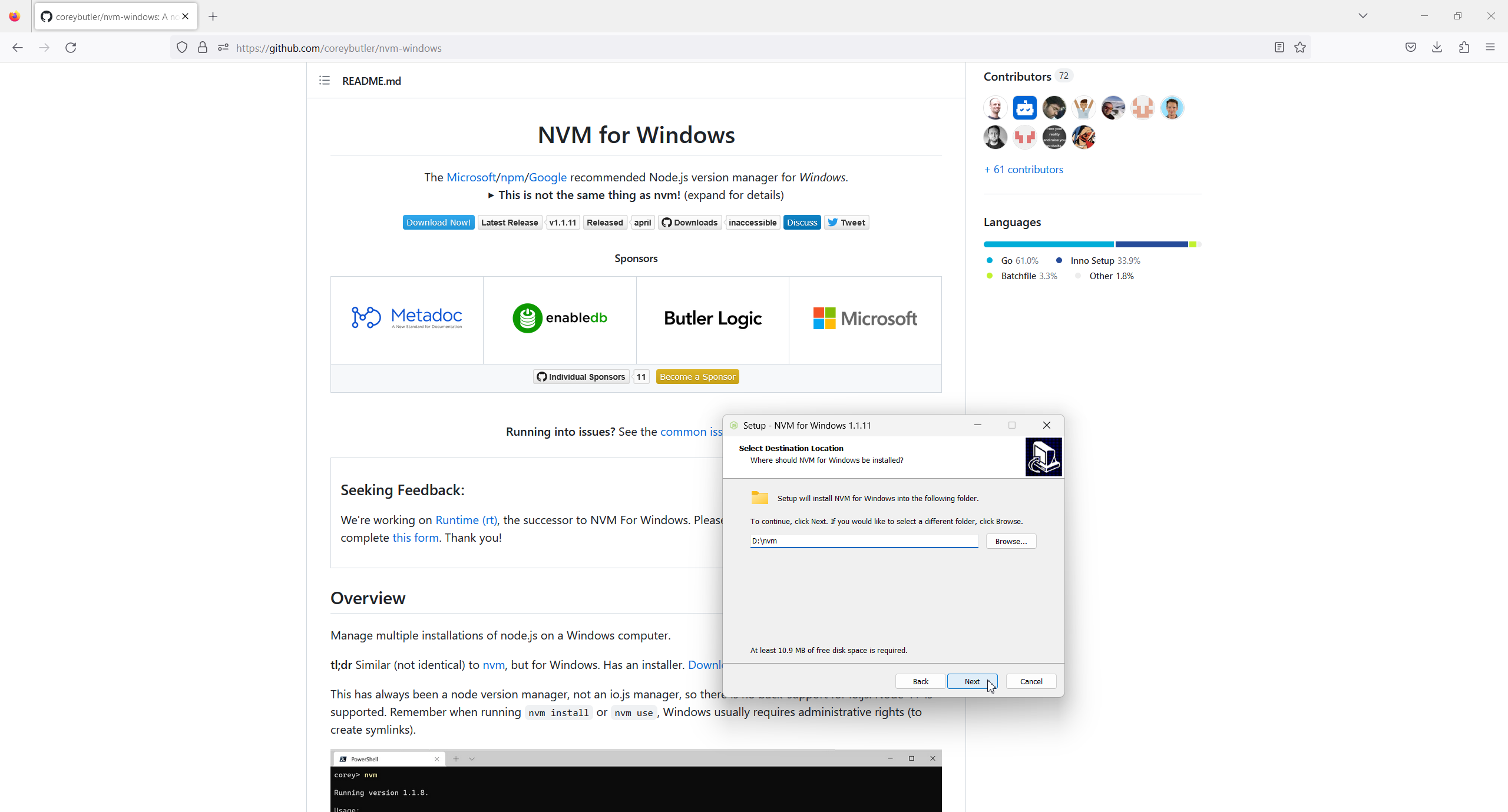Screen dimensions: 1508x812
Task: Click the Next button in the installer
Action: pos(971,681)
